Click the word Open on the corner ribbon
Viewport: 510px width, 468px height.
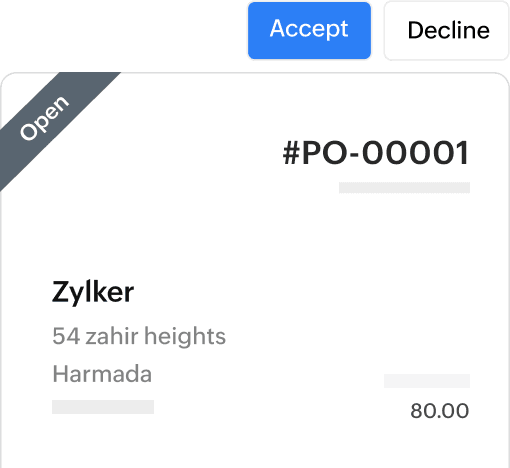[44, 118]
